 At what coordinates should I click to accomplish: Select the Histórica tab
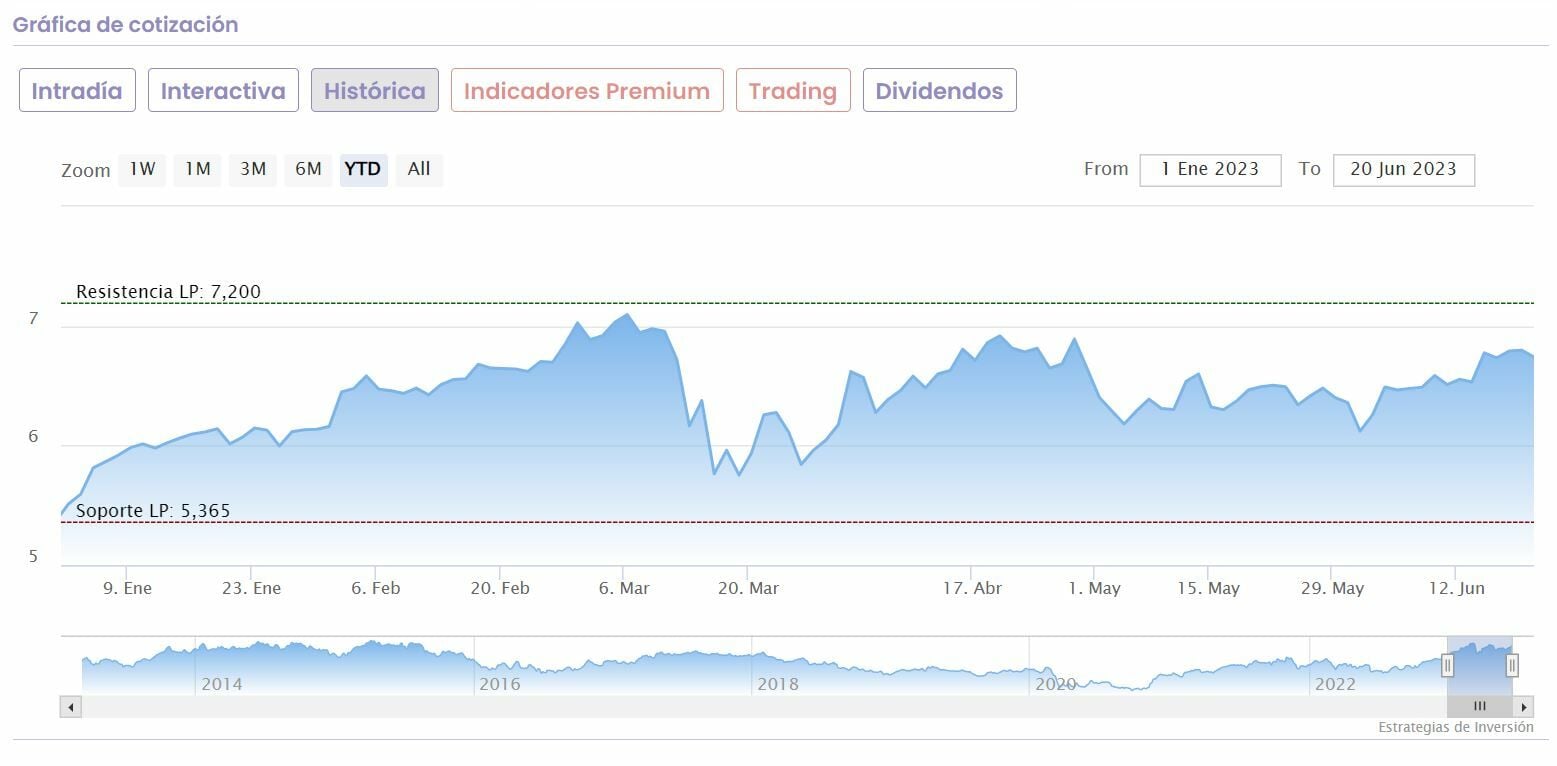tap(375, 91)
